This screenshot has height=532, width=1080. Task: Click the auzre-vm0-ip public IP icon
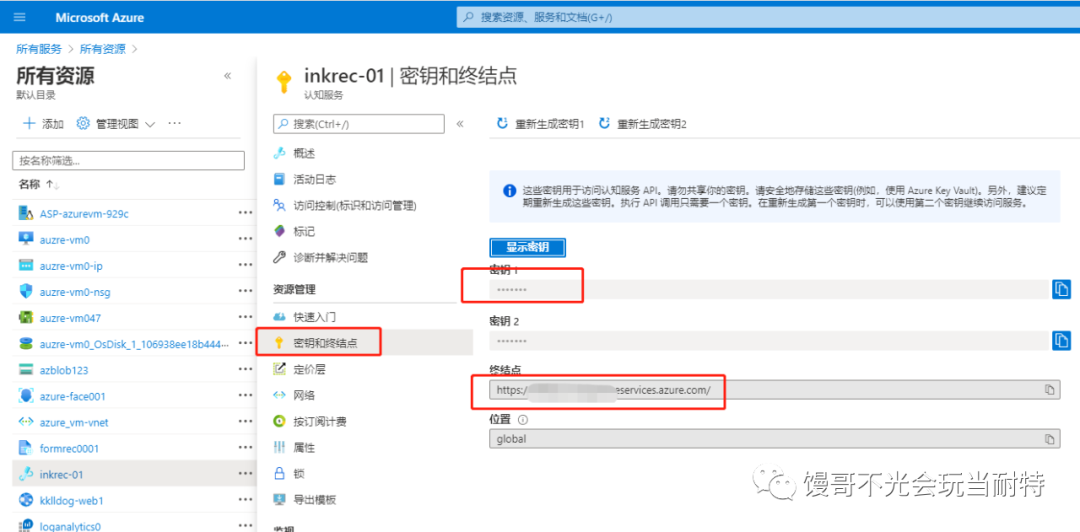coord(26,265)
